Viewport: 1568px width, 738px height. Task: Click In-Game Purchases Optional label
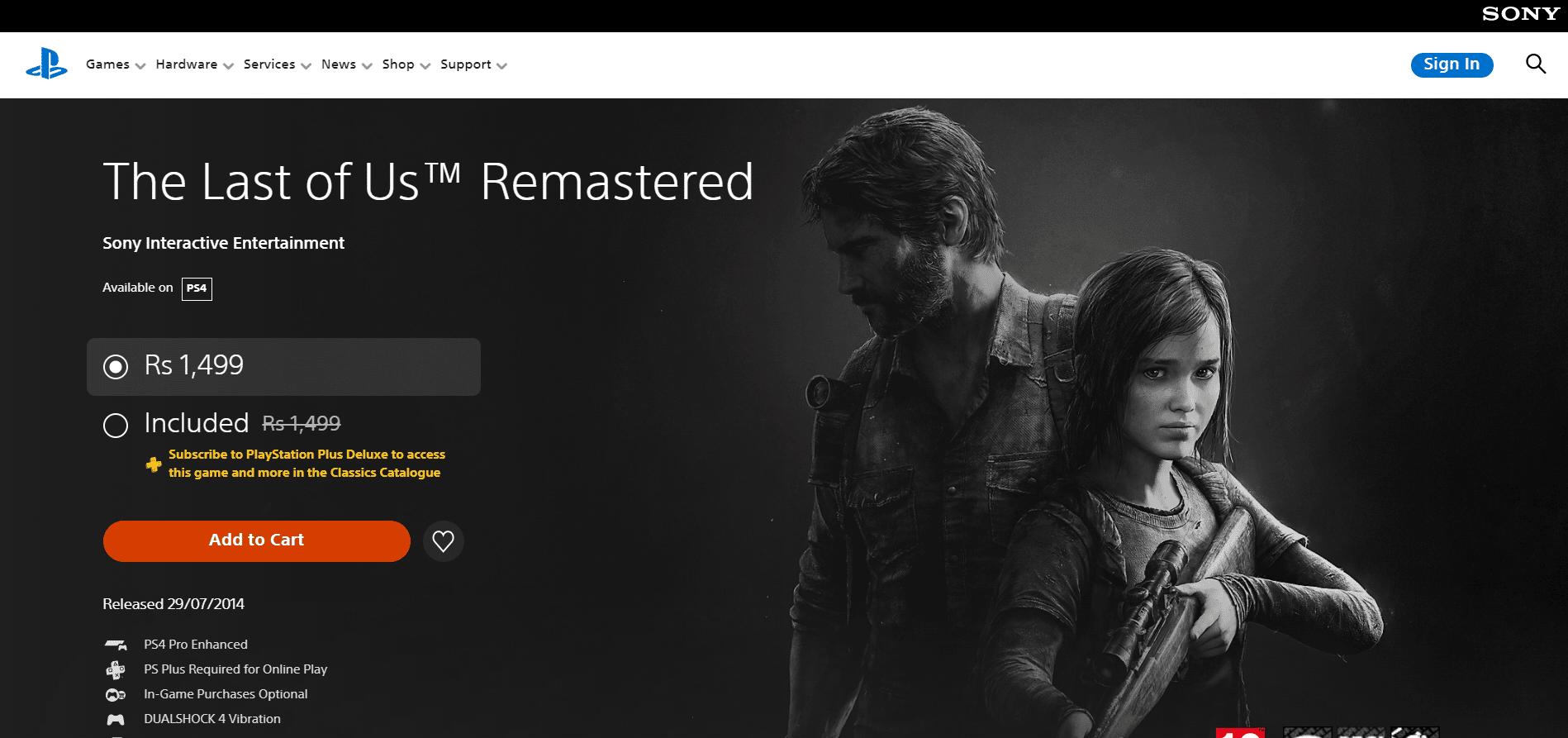tap(226, 694)
